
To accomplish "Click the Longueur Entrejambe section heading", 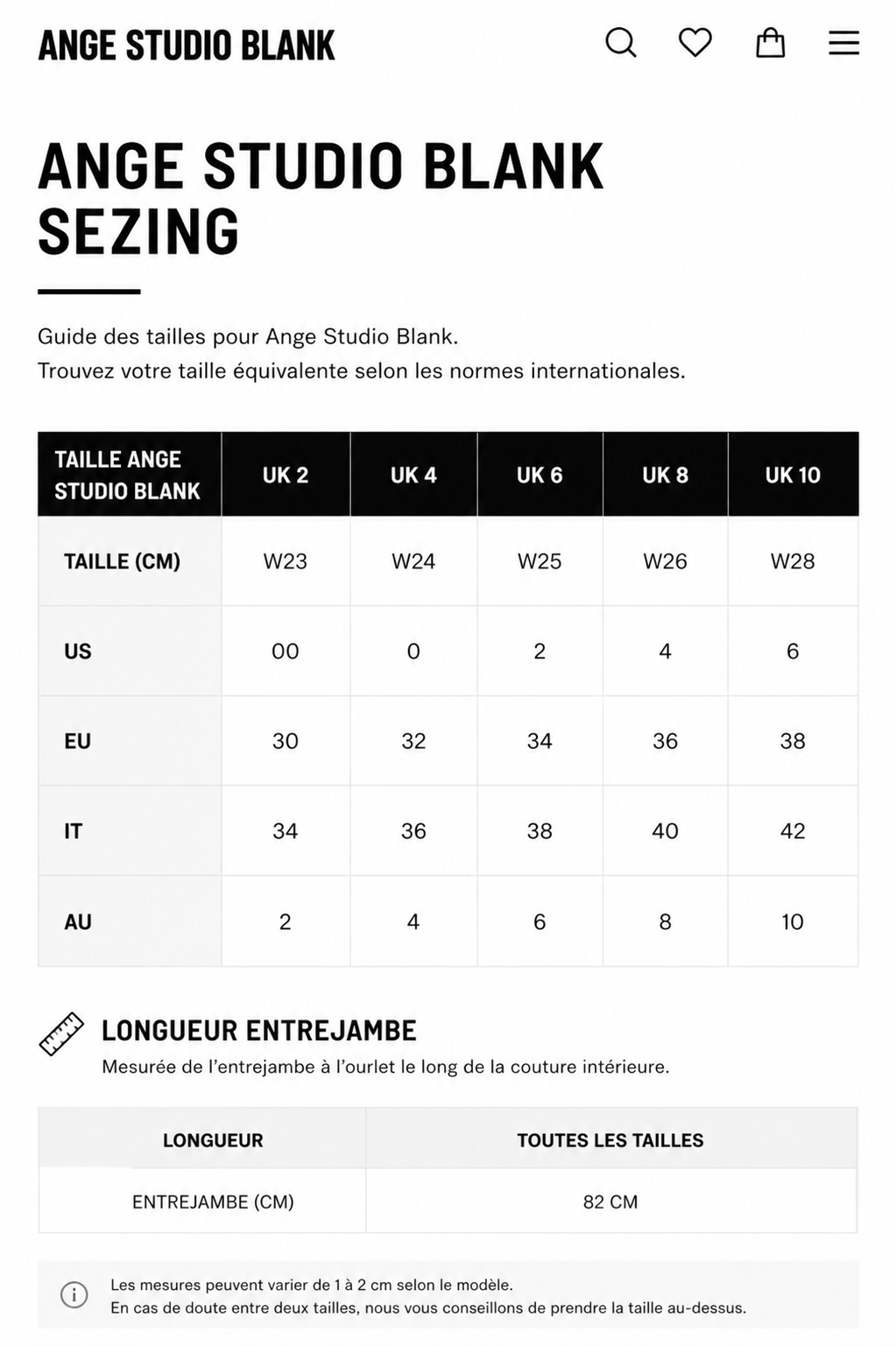I will pos(259,1031).
